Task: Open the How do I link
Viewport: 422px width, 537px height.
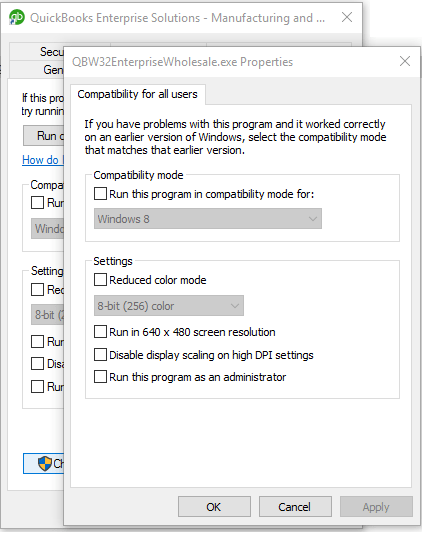Action: pos(43,160)
